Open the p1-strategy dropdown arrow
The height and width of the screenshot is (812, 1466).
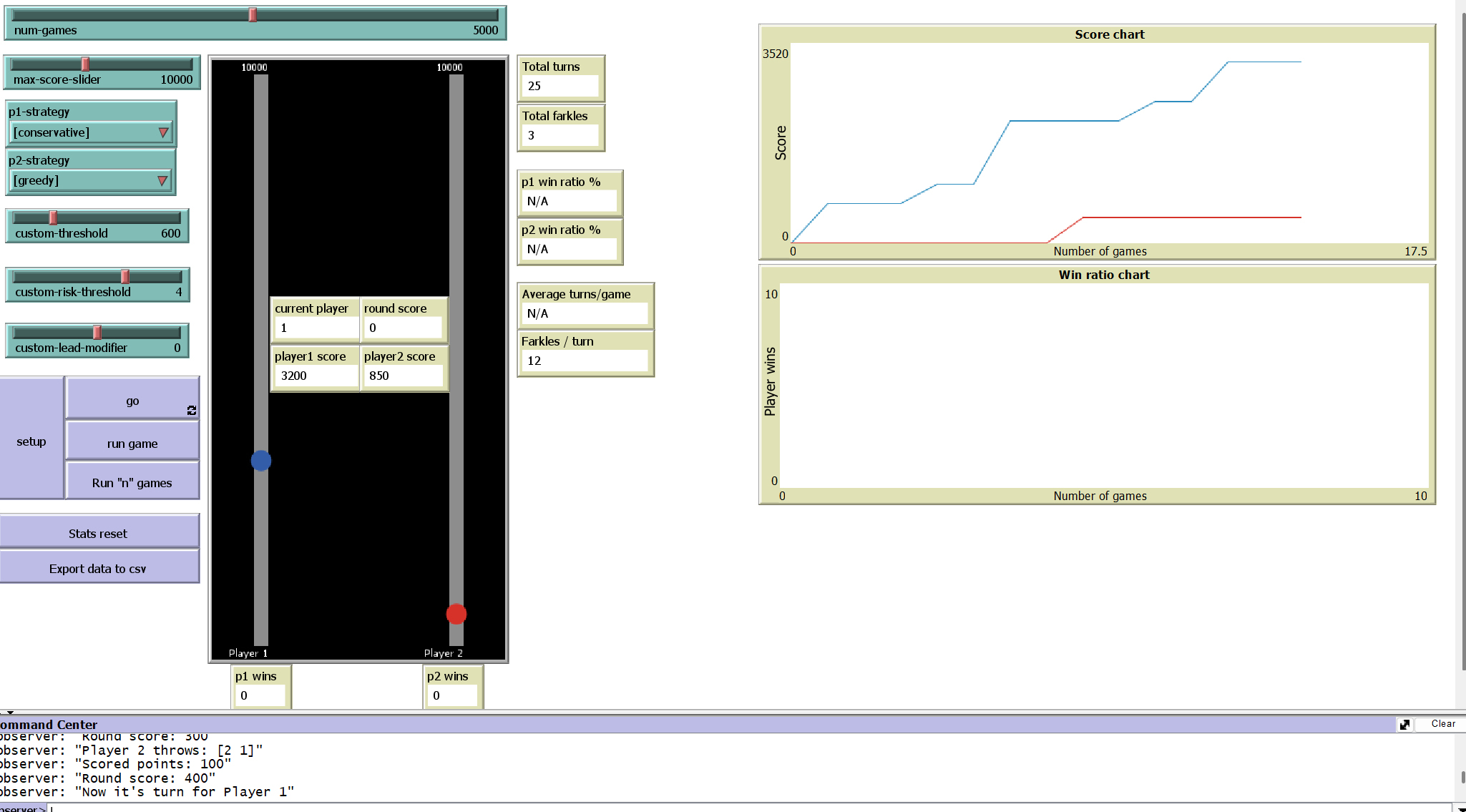[x=164, y=132]
